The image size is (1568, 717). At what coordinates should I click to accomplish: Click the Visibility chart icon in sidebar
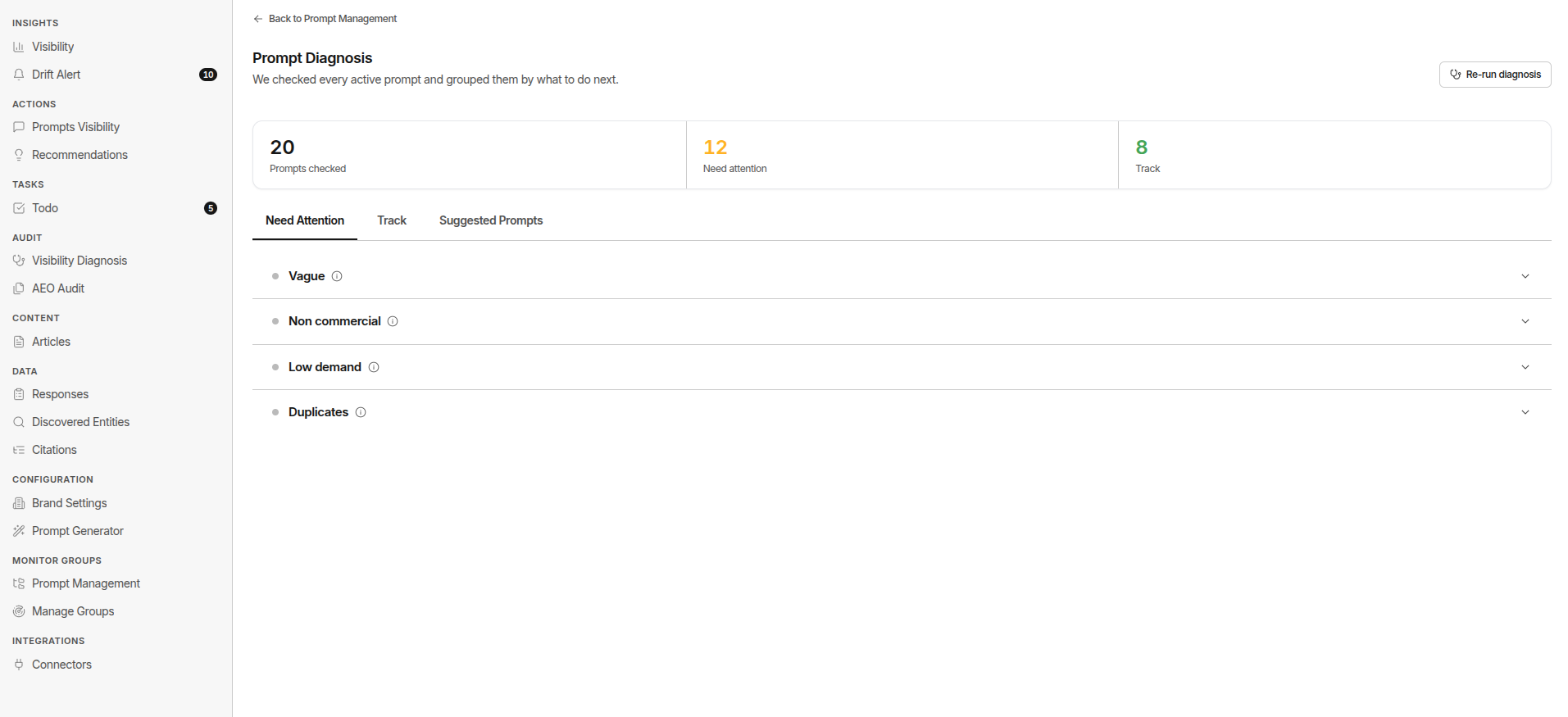point(19,47)
